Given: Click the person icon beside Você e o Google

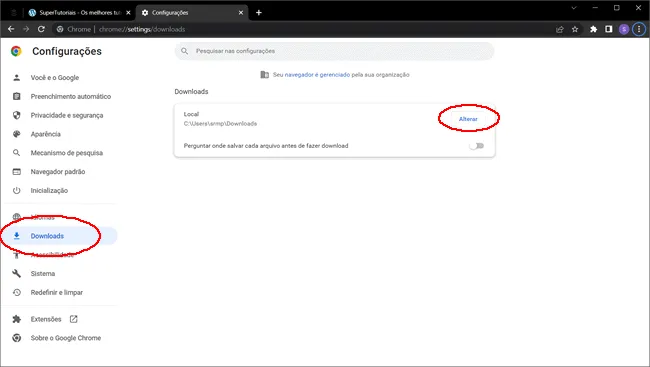Looking at the screenshot, I should 17,78.
